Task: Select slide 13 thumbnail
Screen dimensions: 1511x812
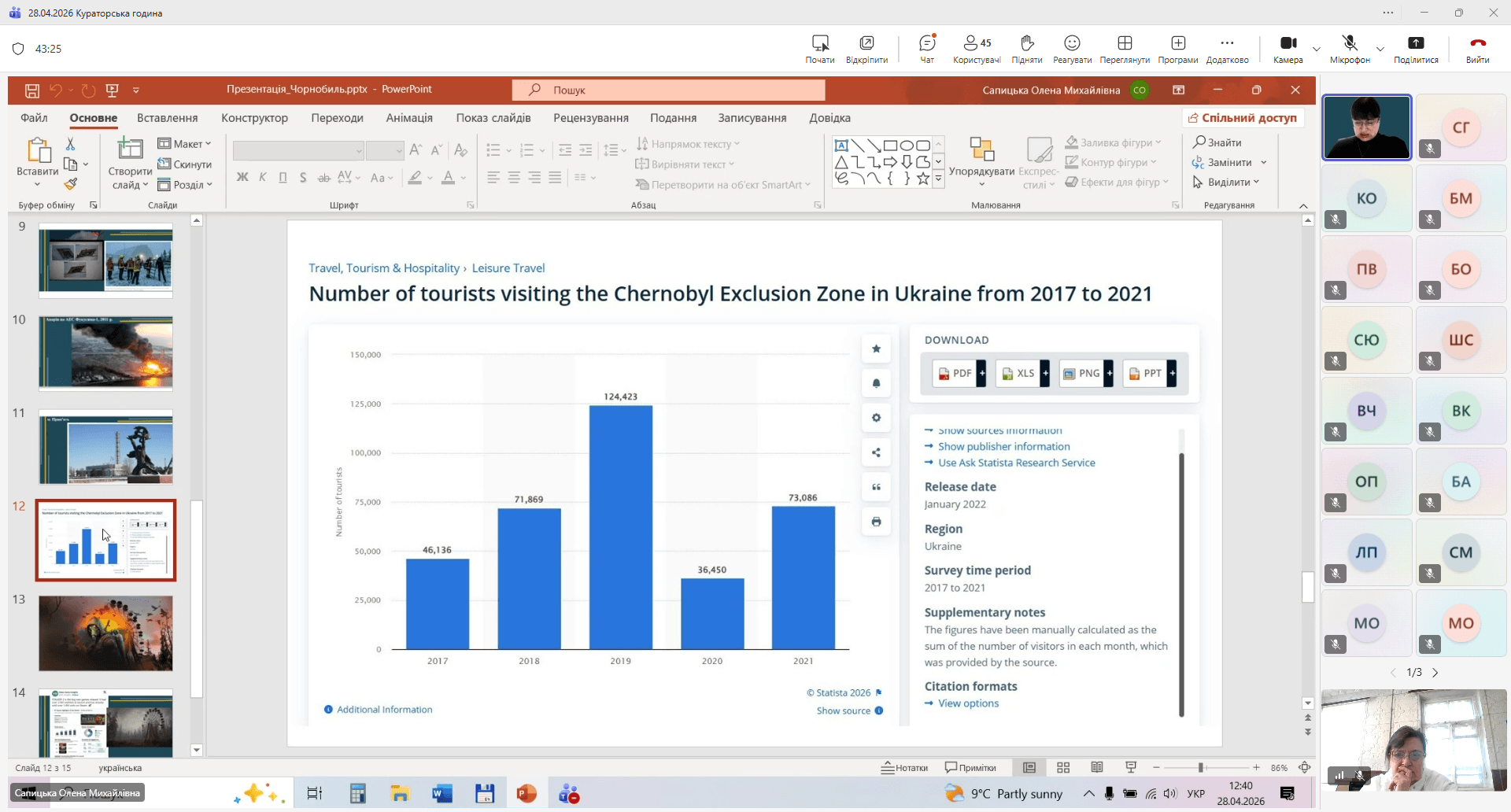Action: point(105,633)
